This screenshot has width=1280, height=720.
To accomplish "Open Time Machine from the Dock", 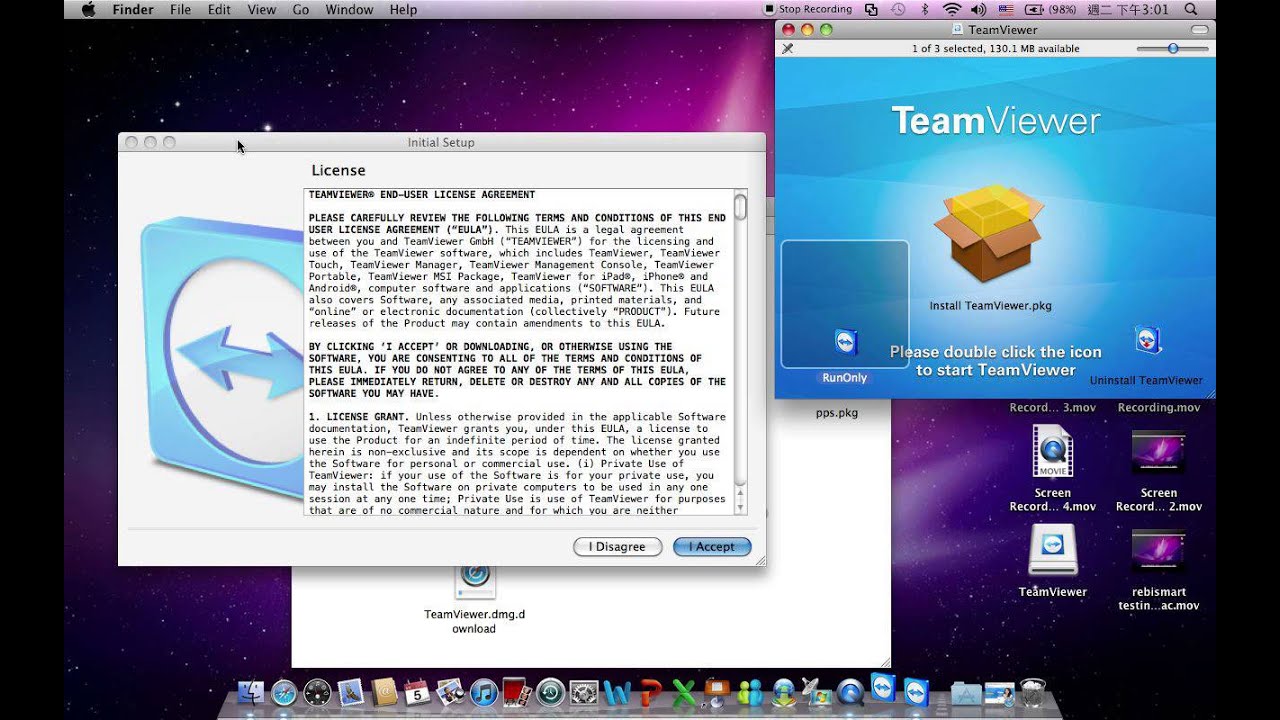I will (550, 692).
